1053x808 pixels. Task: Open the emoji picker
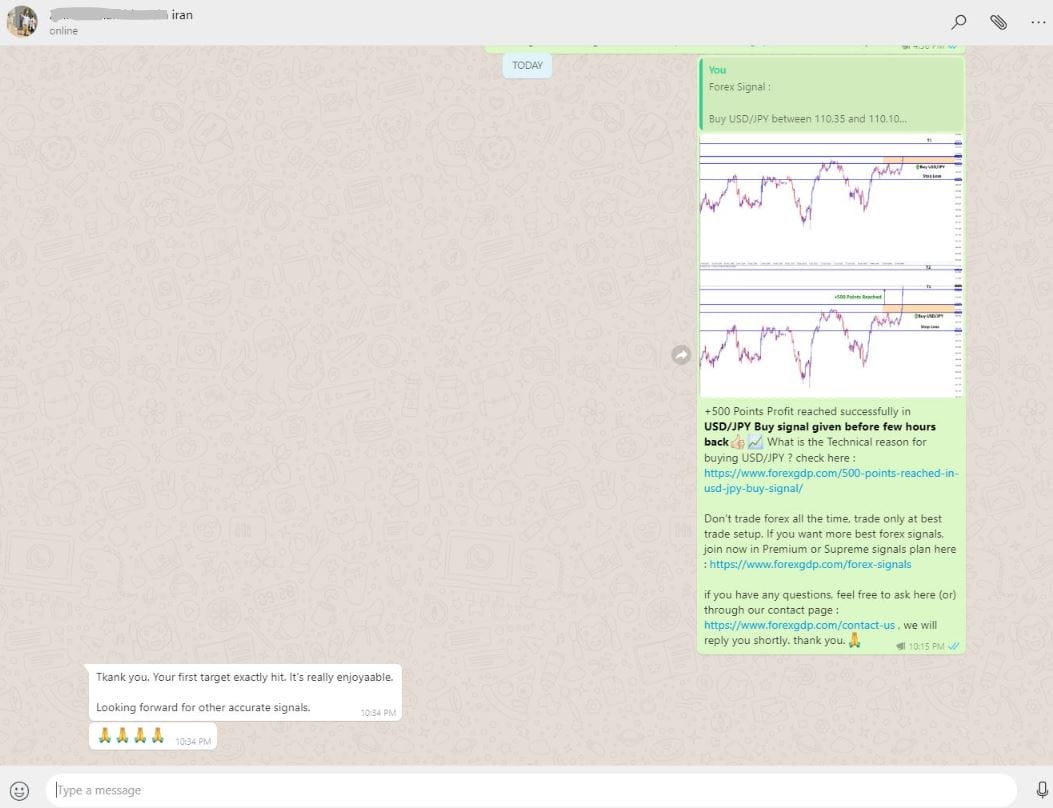tap(19, 791)
